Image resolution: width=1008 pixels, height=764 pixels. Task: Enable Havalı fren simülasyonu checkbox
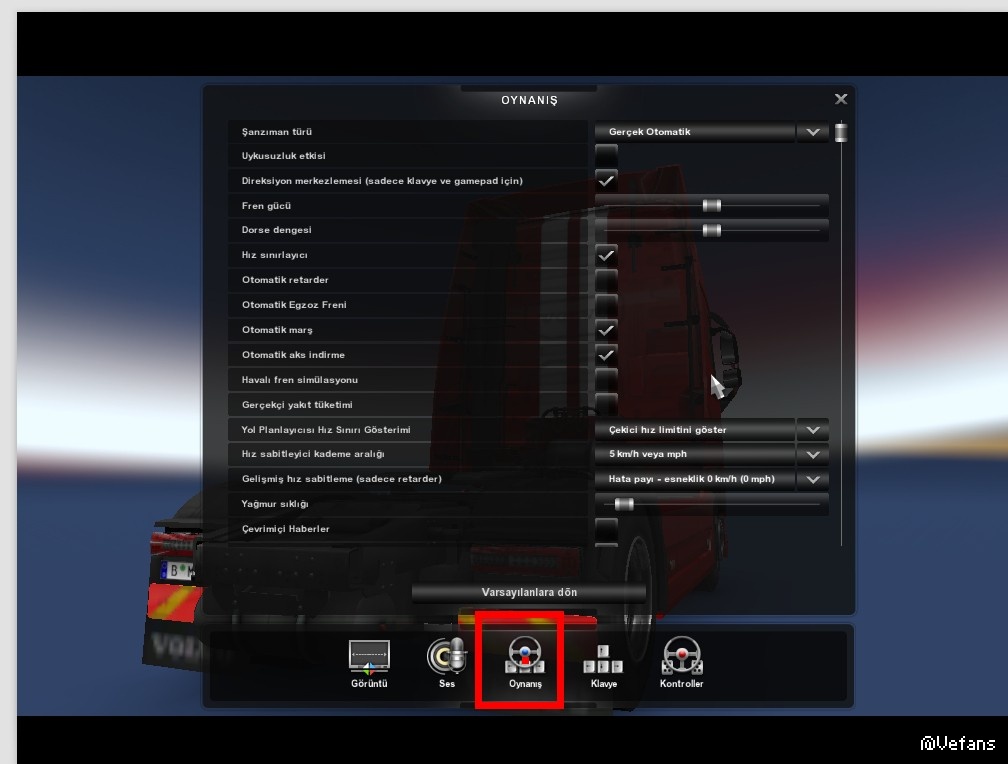tap(606, 380)
